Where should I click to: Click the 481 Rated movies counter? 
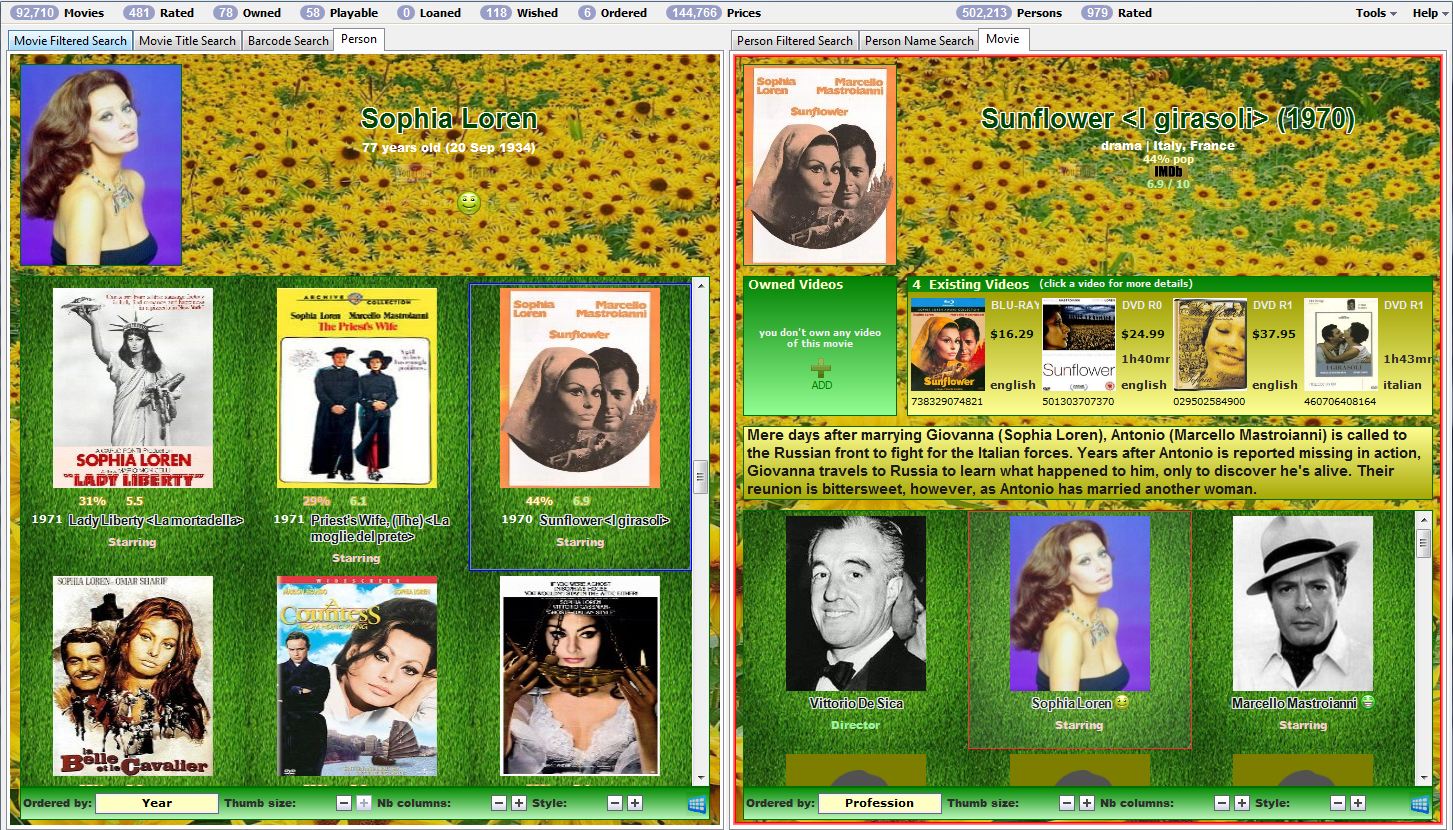pyautogui.click(x=159, y=13)
